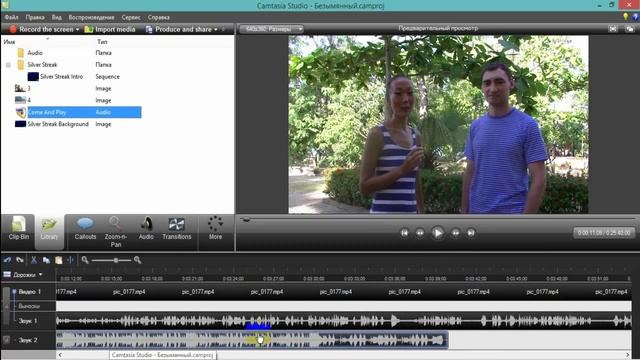Open Record the screen dropdown arrow
This screenshot has height=360, width=640.
click(78, 29)
